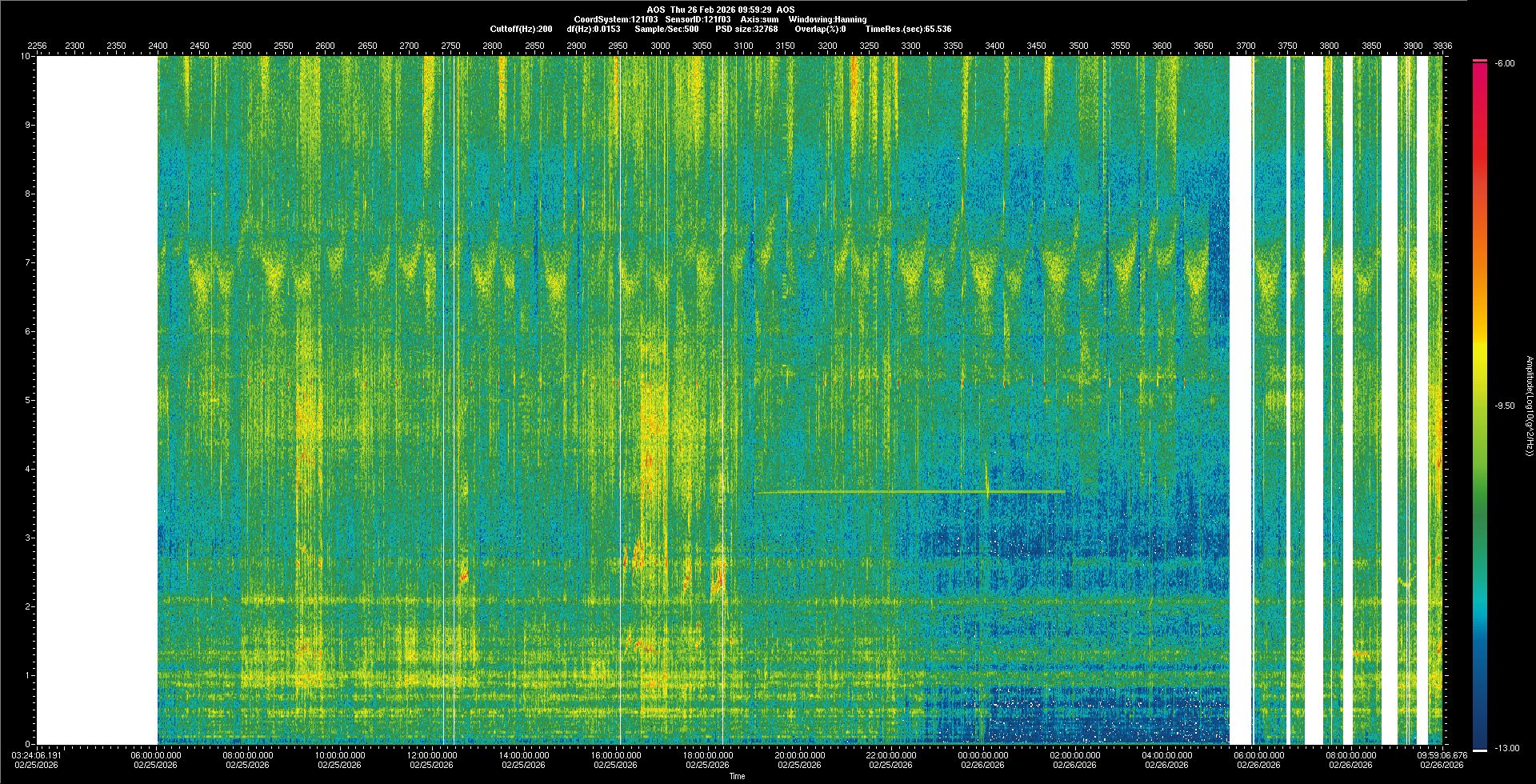
Task: Click the Windowing:Hanning header text
Action: click(x=827, y=19)
